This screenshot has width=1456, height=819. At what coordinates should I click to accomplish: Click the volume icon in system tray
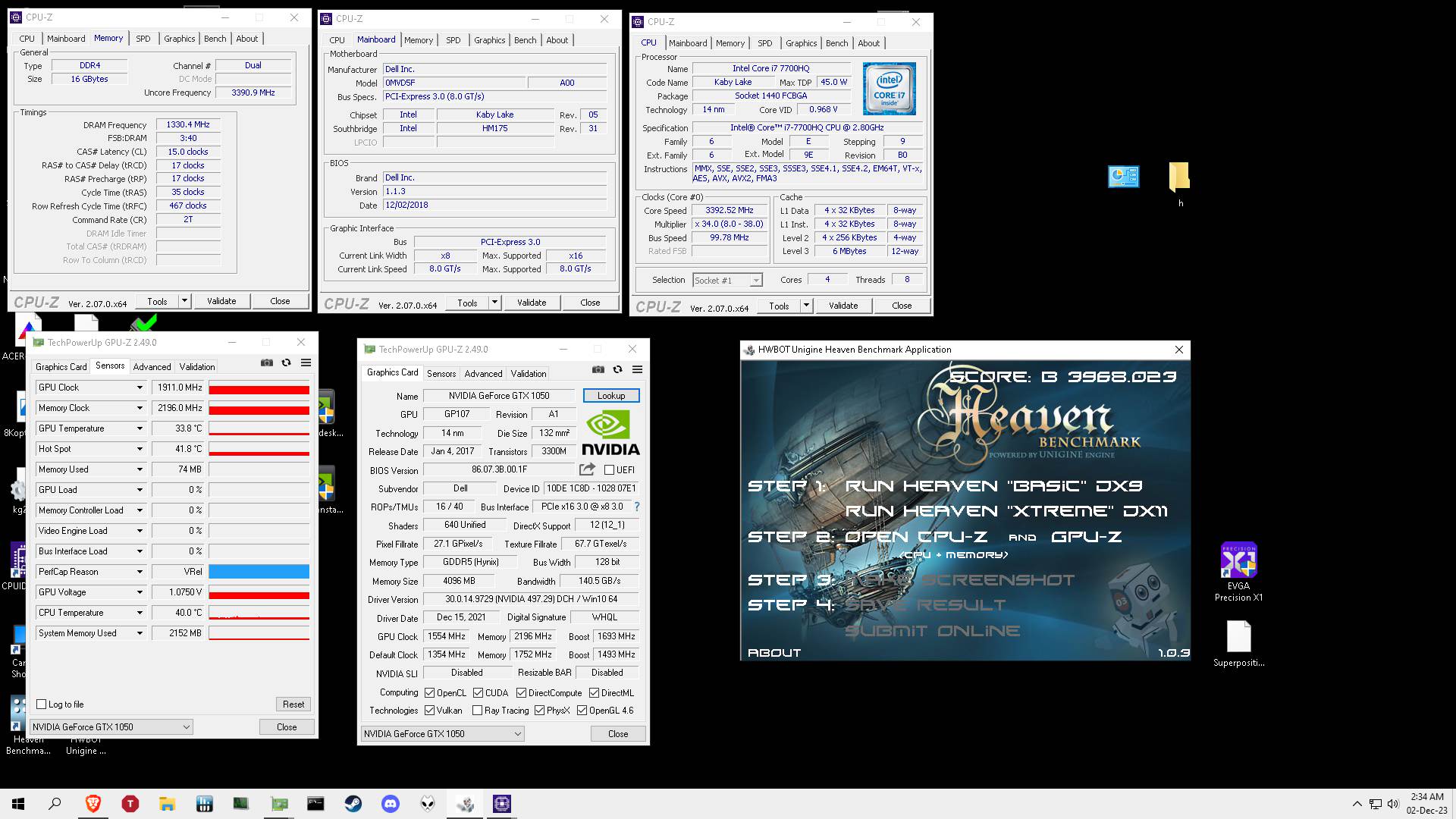click(1393, 804)
